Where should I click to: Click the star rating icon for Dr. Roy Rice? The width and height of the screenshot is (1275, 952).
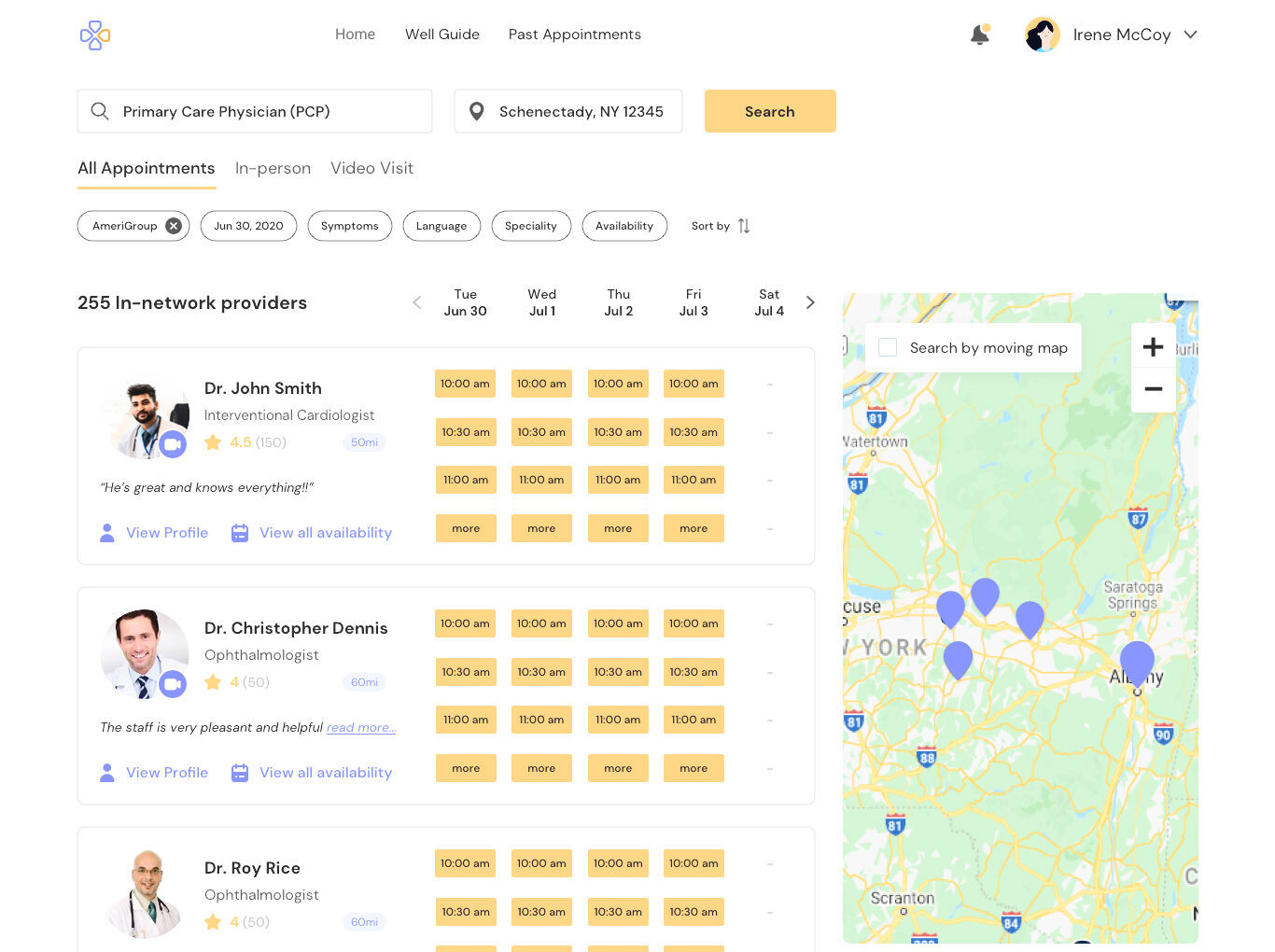click(213, 922)
